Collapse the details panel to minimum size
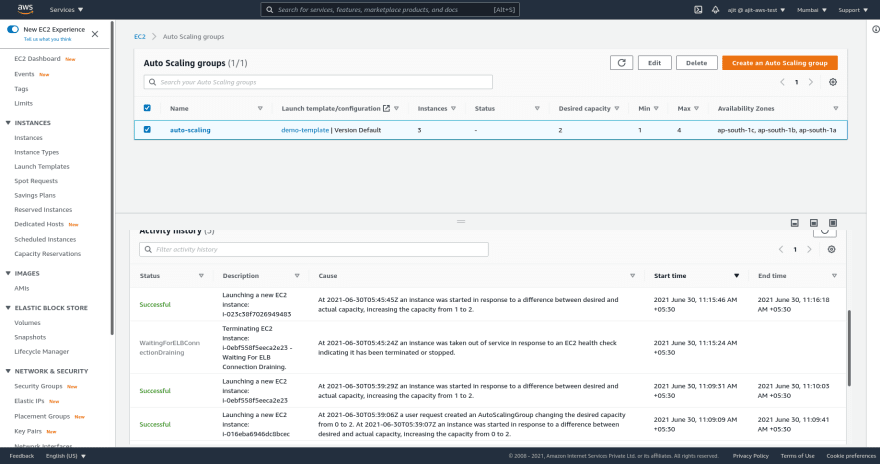The width and height of the screenshot is (880, 464). 795,223
